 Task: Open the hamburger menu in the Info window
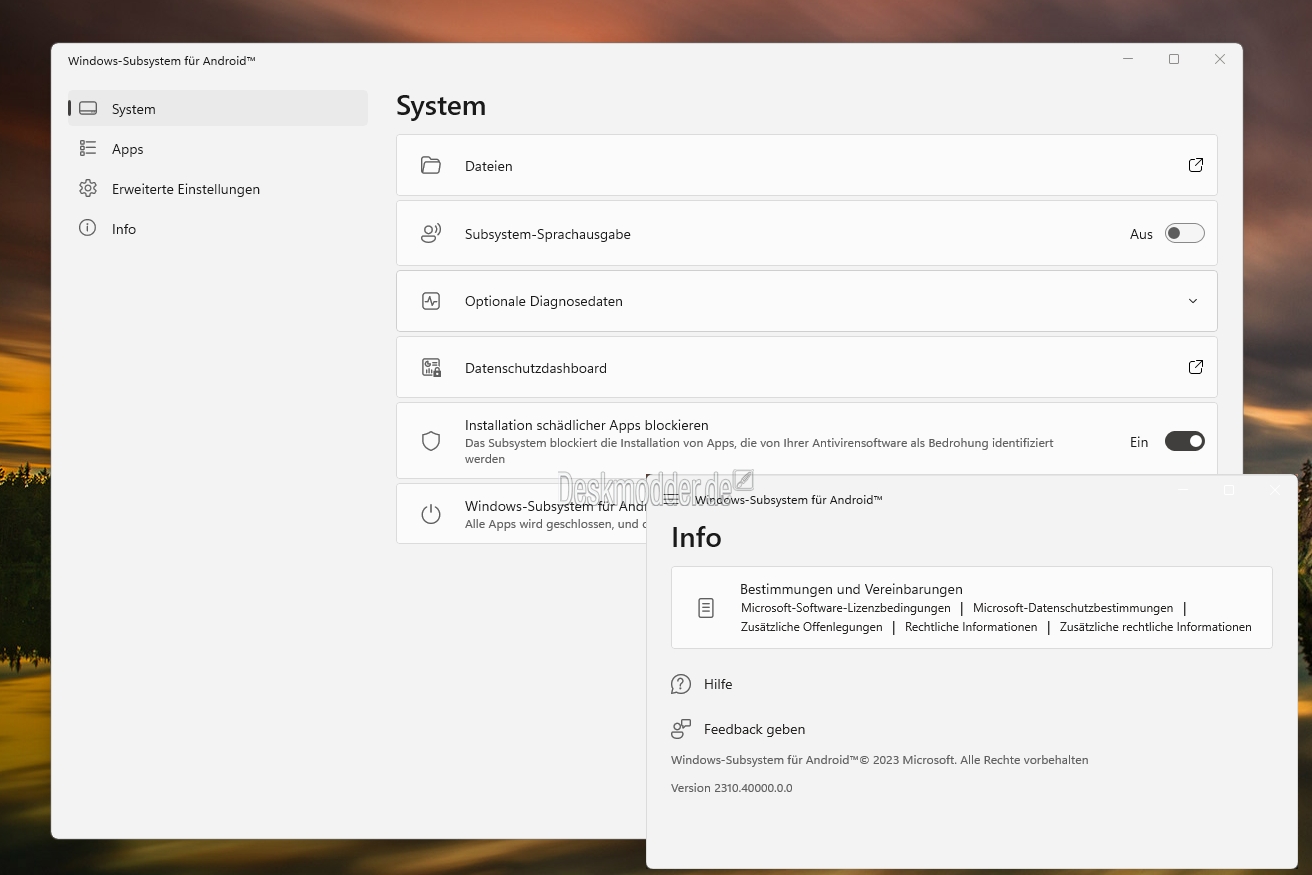coord(671,498)
